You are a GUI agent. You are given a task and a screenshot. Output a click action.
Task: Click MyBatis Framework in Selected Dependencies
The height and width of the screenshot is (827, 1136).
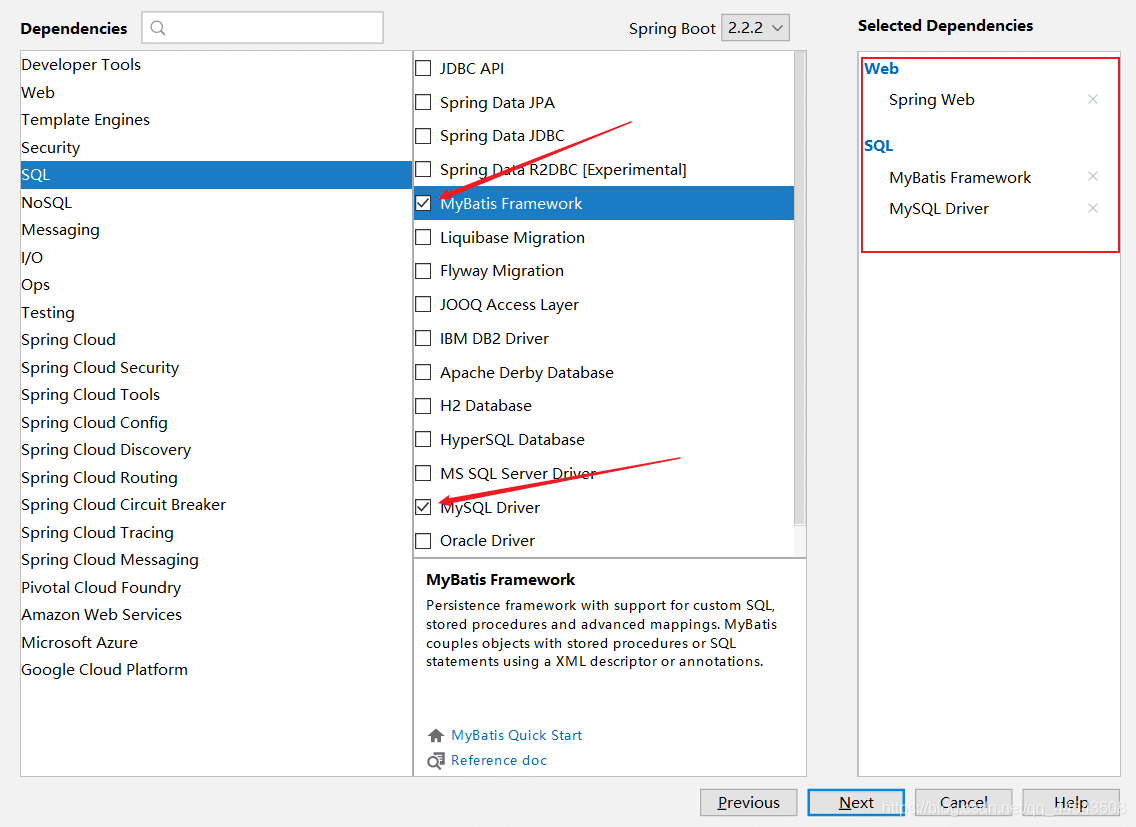960,178
